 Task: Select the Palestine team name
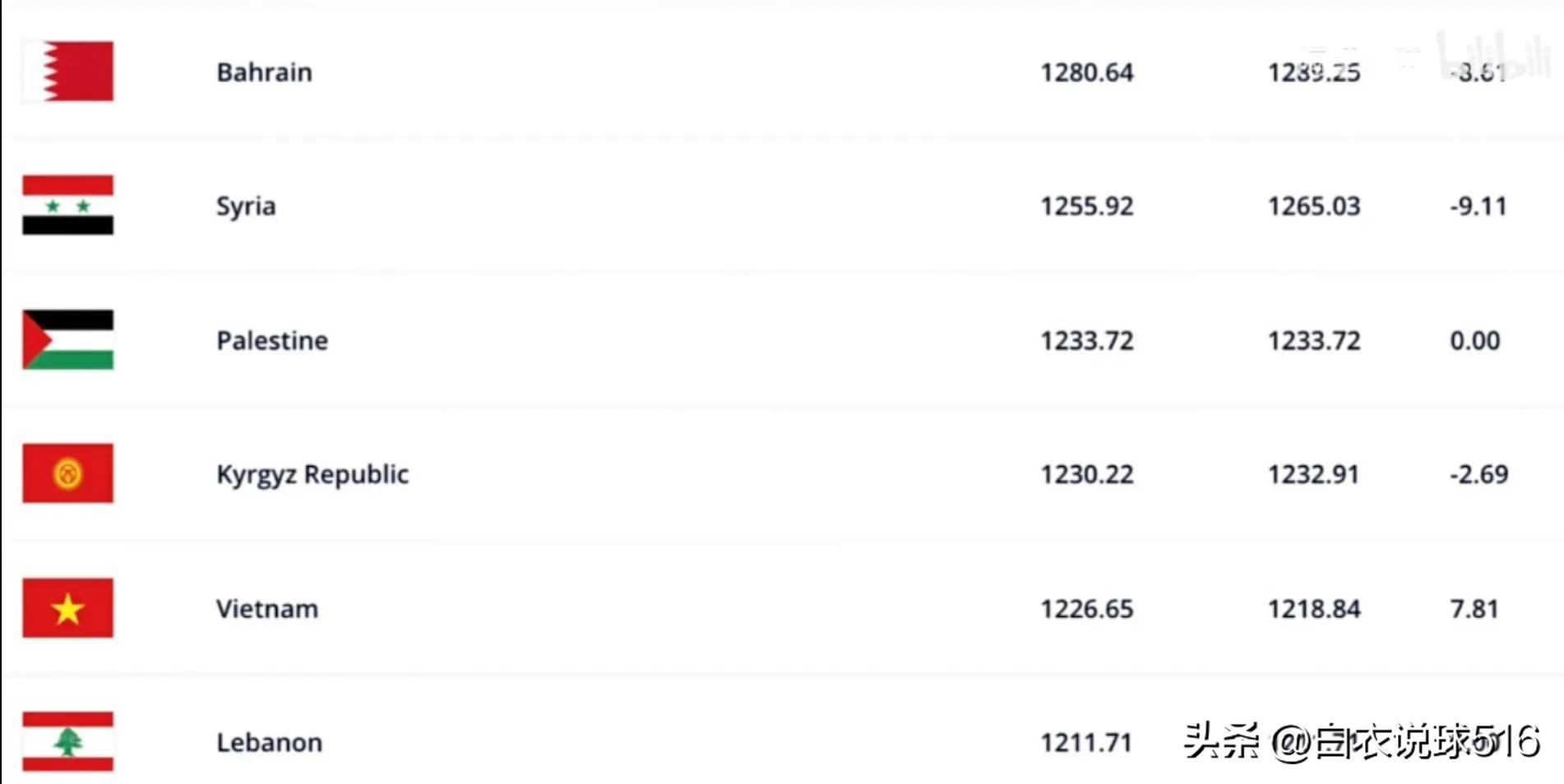click(x=272, y=340)
